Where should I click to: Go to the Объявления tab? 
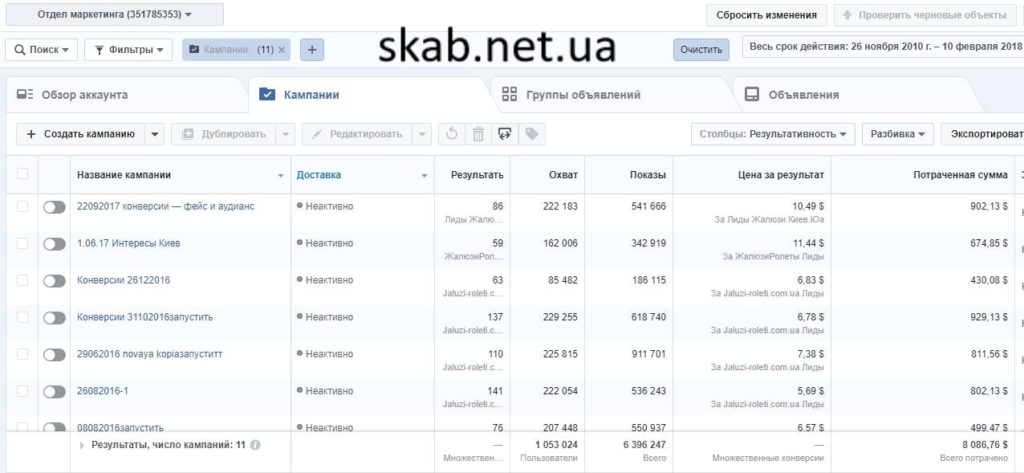tap(803, 95)
